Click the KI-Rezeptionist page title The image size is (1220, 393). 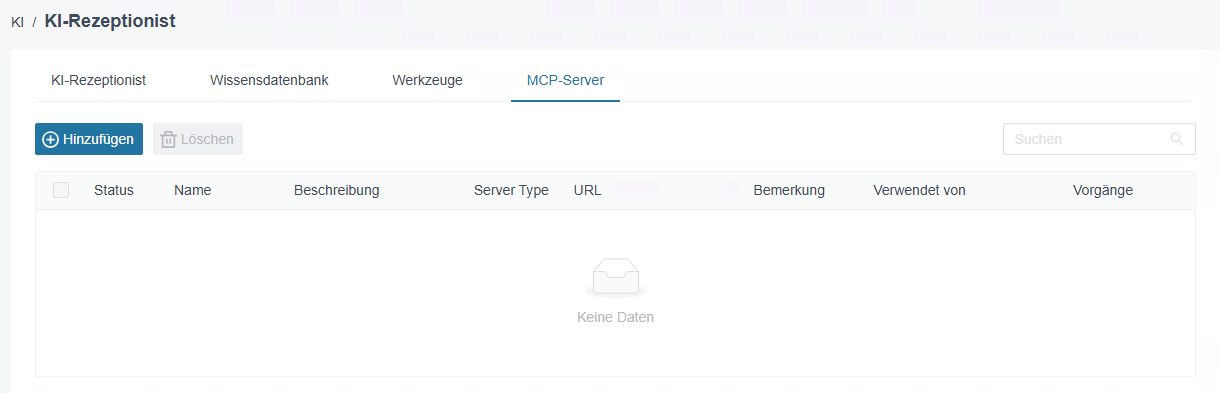[x=110, y=21]
